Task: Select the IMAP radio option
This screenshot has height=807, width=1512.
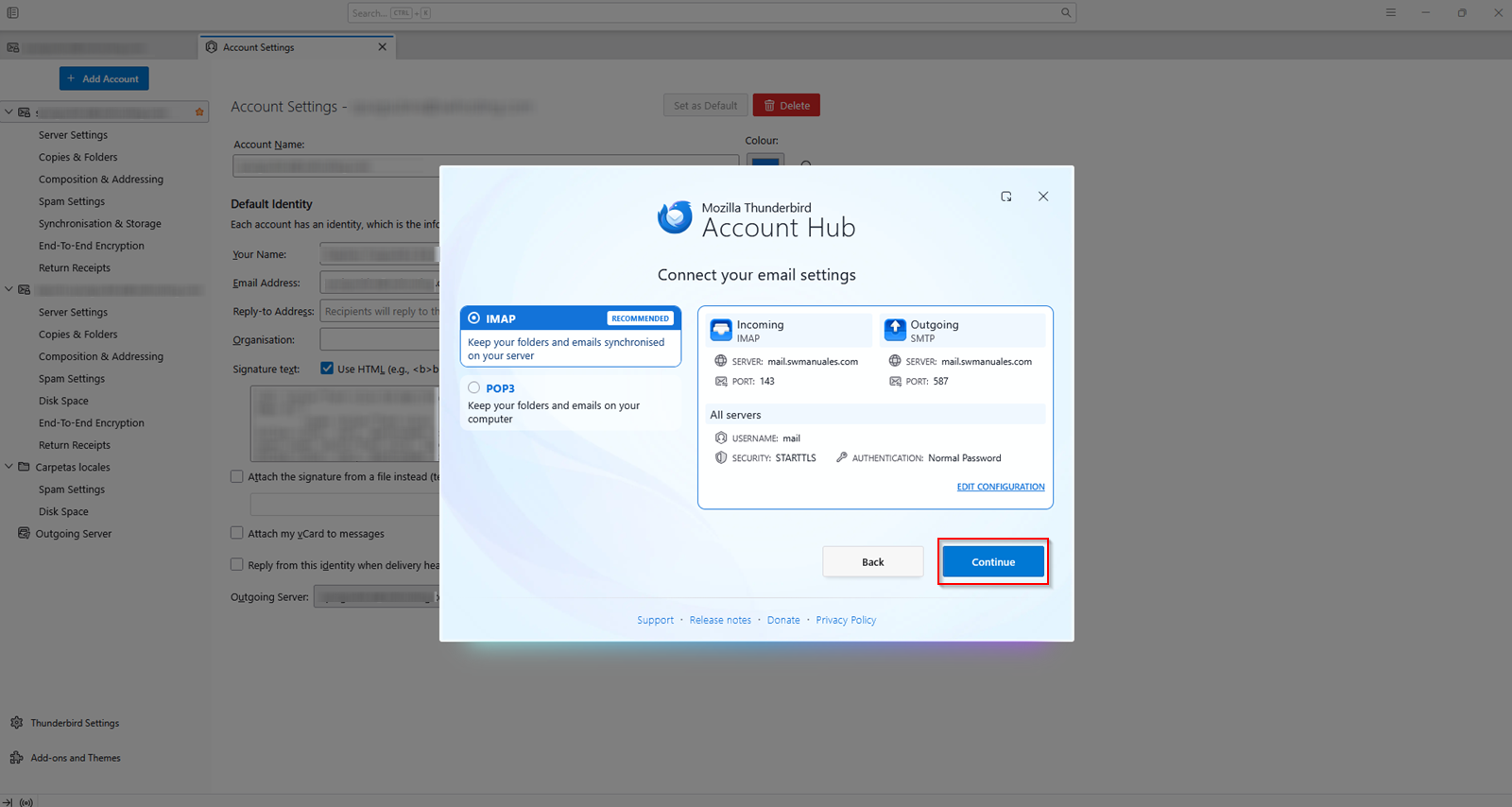Action: pos(474,318)
